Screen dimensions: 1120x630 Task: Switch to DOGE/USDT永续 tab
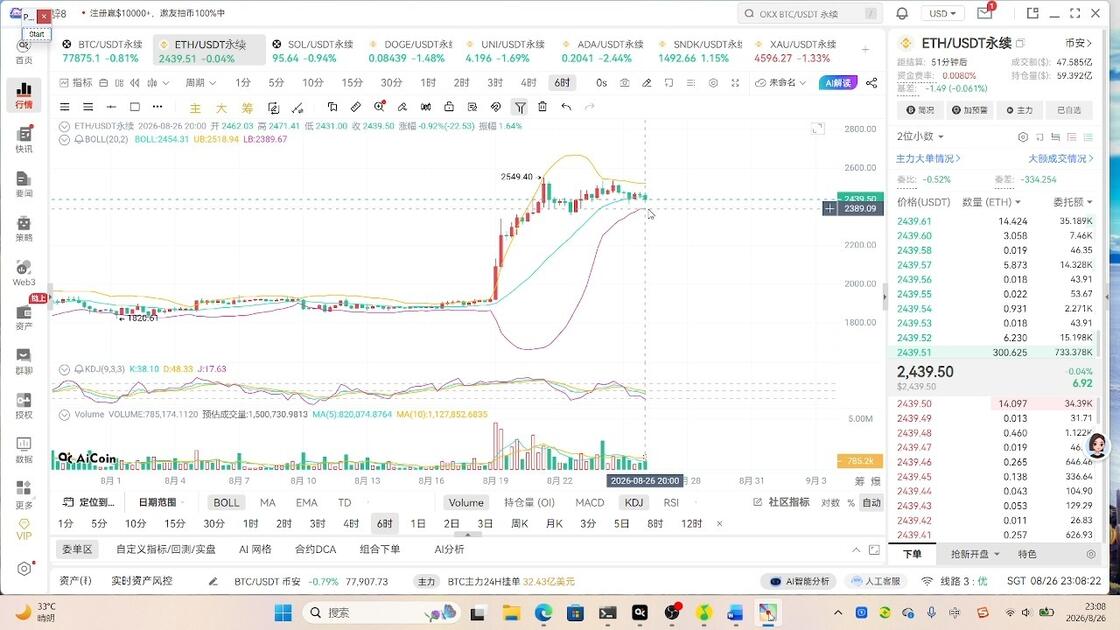coord(411,51)
